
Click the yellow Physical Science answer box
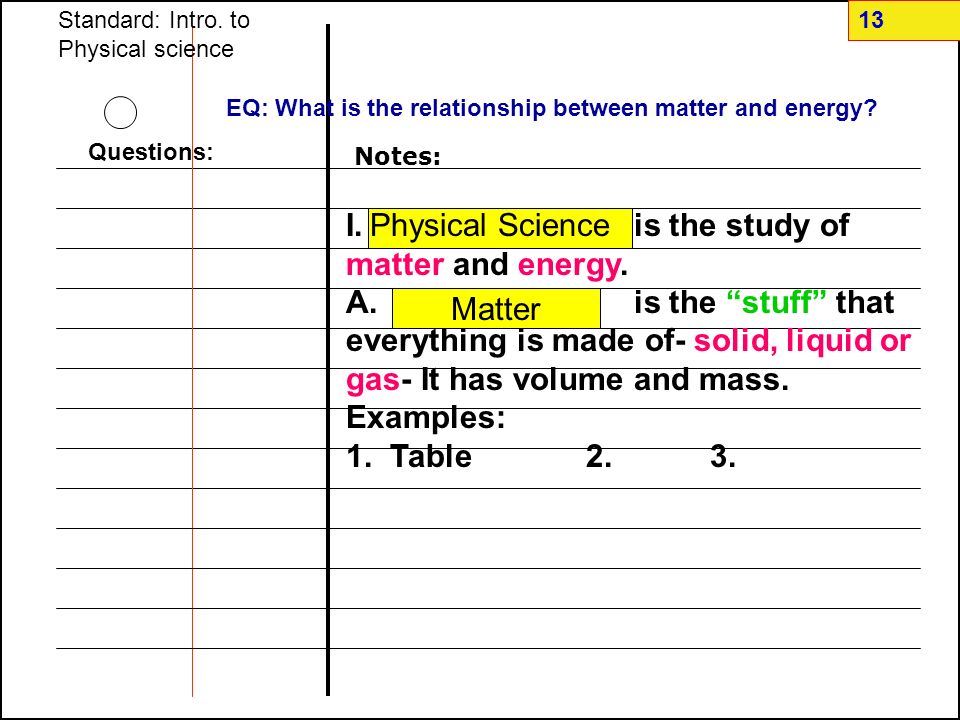pos(500,228)
